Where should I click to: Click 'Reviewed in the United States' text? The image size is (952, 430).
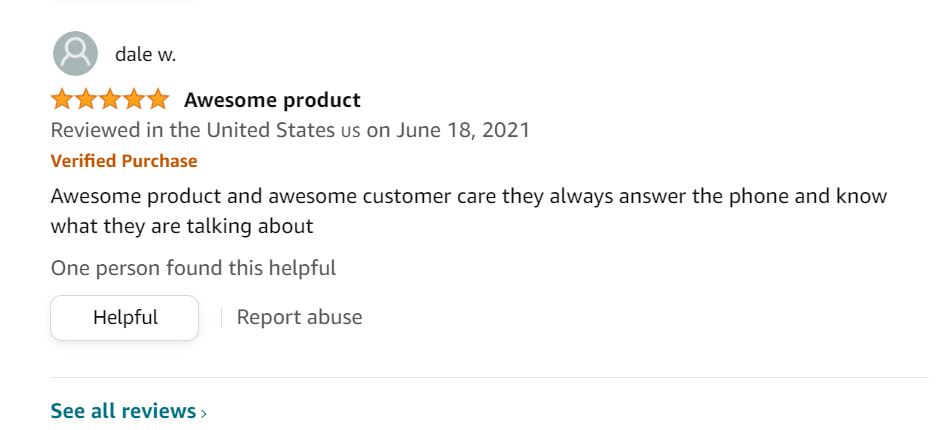(193, 130)
